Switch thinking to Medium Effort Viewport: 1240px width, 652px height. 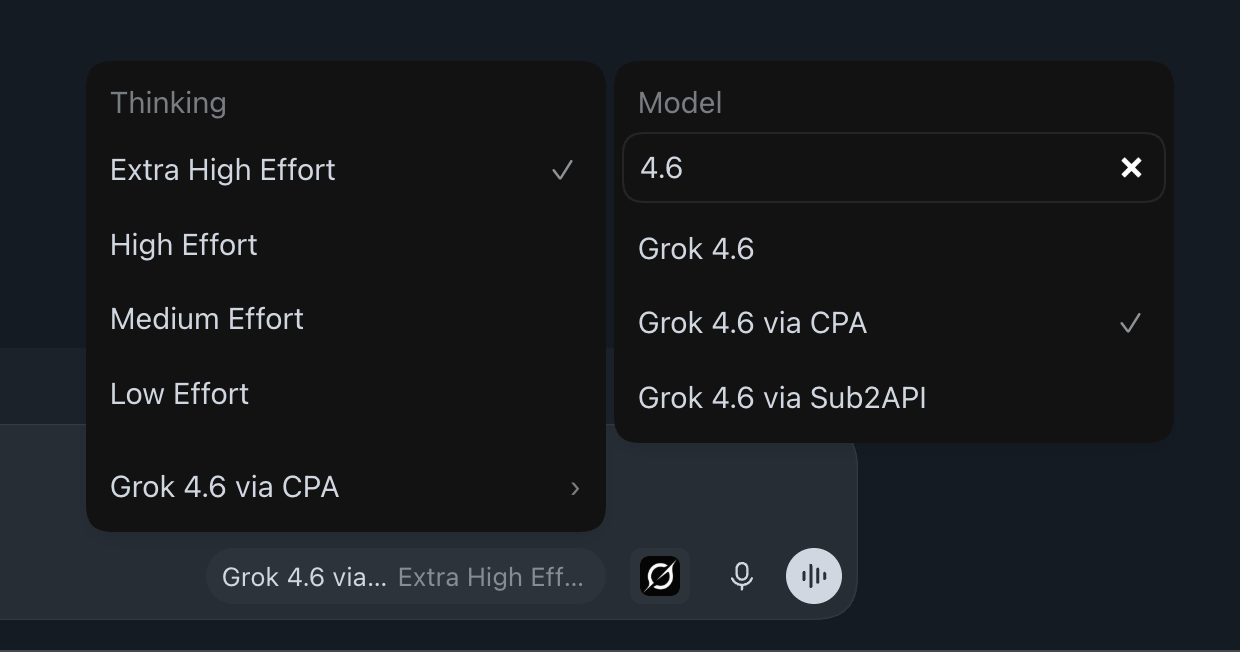tap(346, 319)
